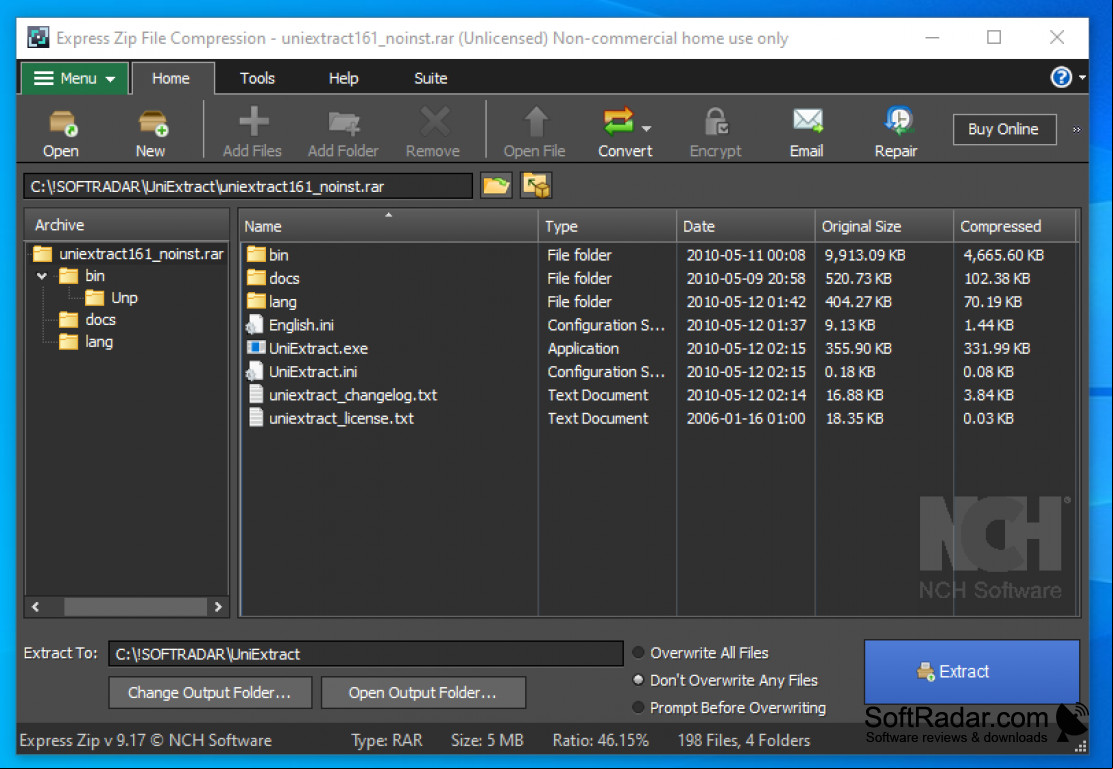Select uniextract161_noinst.rar root in tree
1113x769 pixels.
click(141, 253)
